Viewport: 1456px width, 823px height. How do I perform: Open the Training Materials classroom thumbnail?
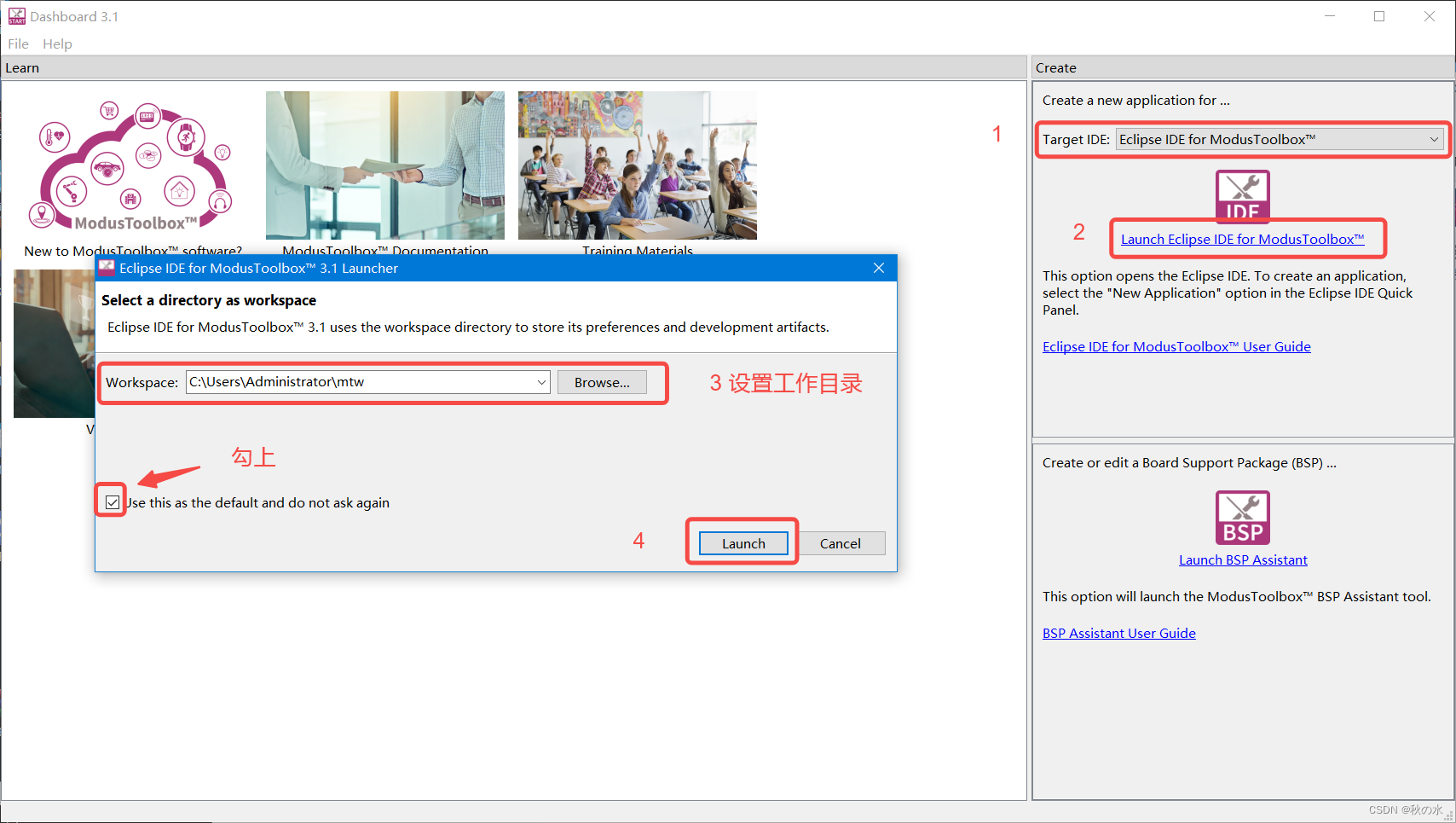point(638,165)
